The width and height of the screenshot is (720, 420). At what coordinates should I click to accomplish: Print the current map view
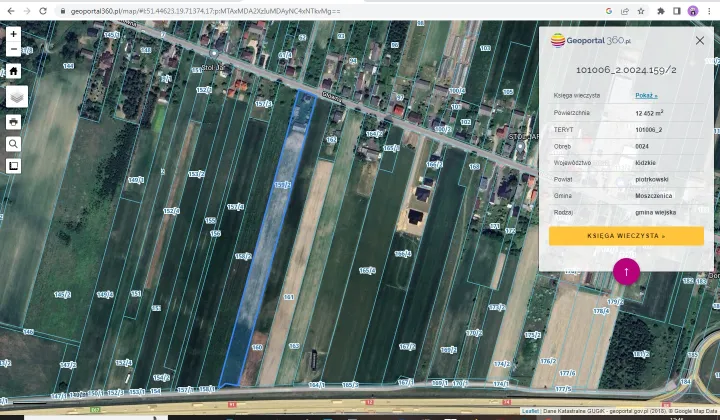click(x=14, y=121)
